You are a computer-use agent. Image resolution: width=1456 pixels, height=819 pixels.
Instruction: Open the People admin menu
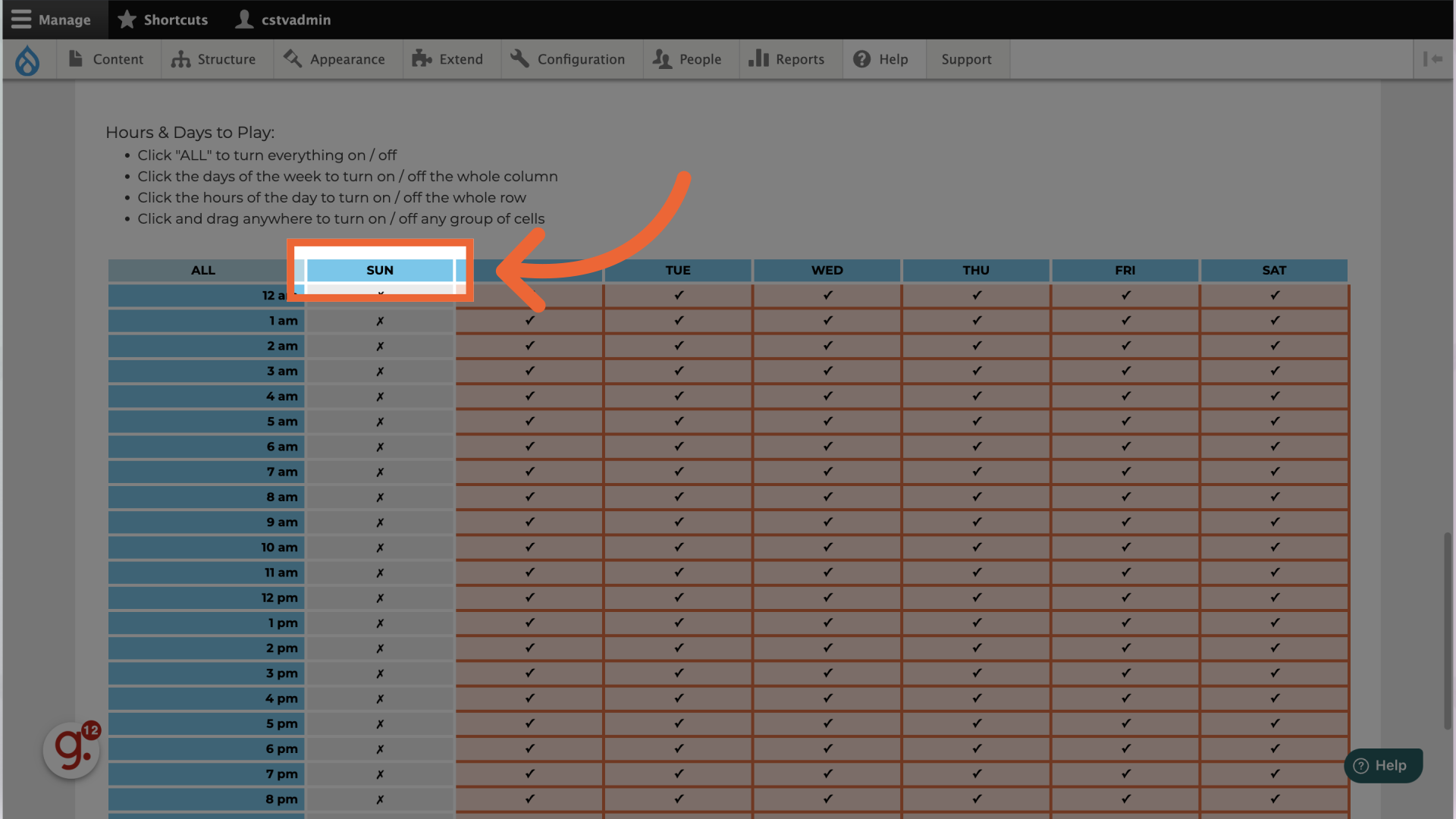tap(687, 59)
